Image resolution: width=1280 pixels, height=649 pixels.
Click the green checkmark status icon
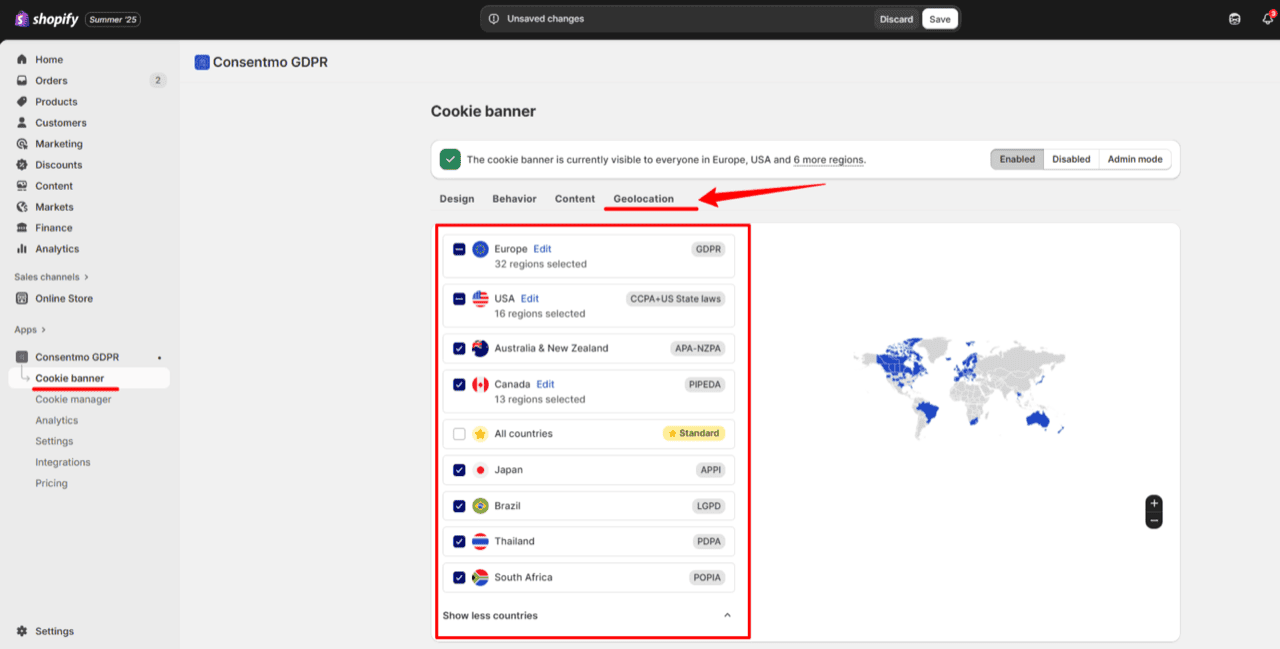click(x=450, y=159)
